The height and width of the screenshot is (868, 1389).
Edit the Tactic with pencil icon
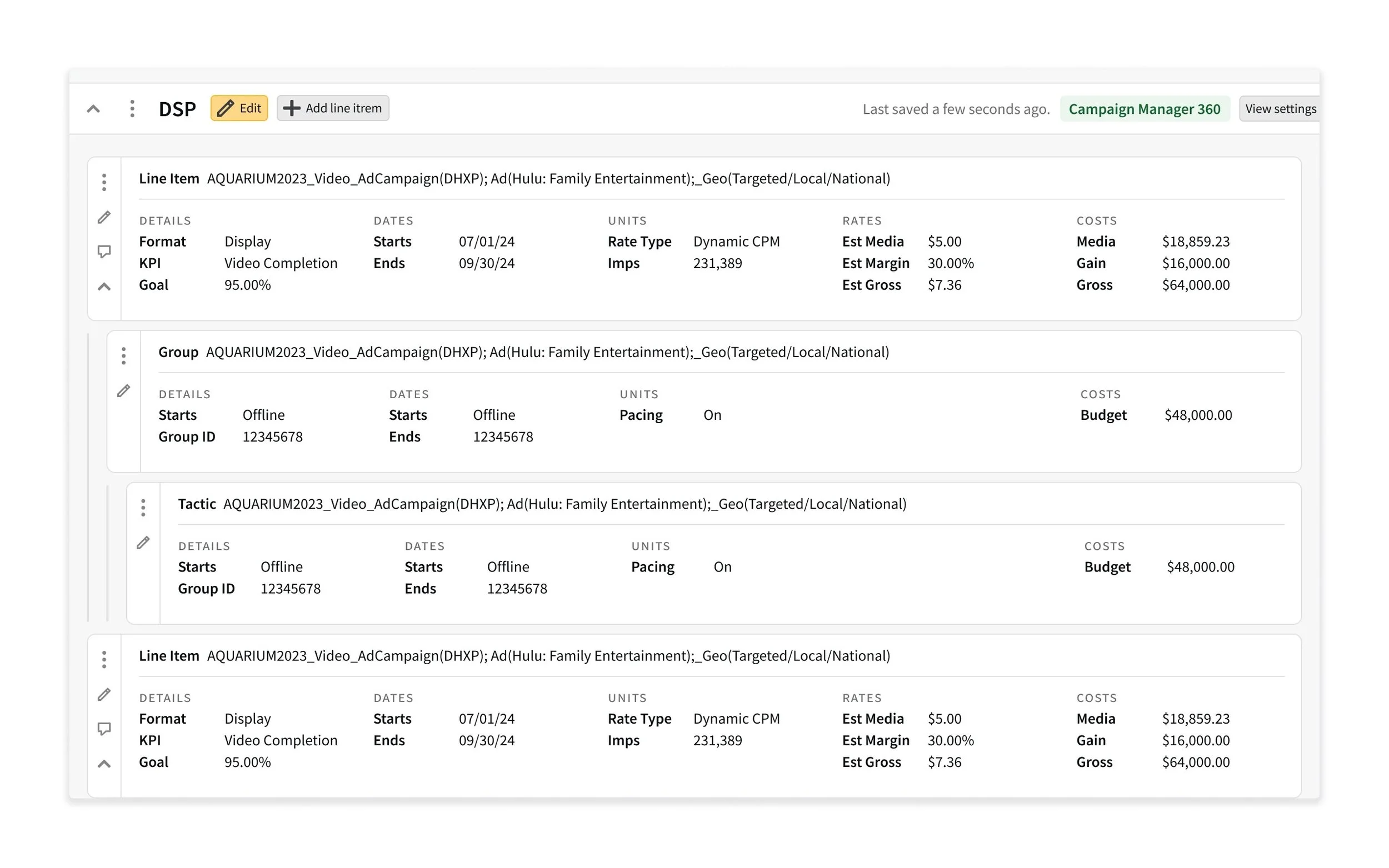click(143, 543)
